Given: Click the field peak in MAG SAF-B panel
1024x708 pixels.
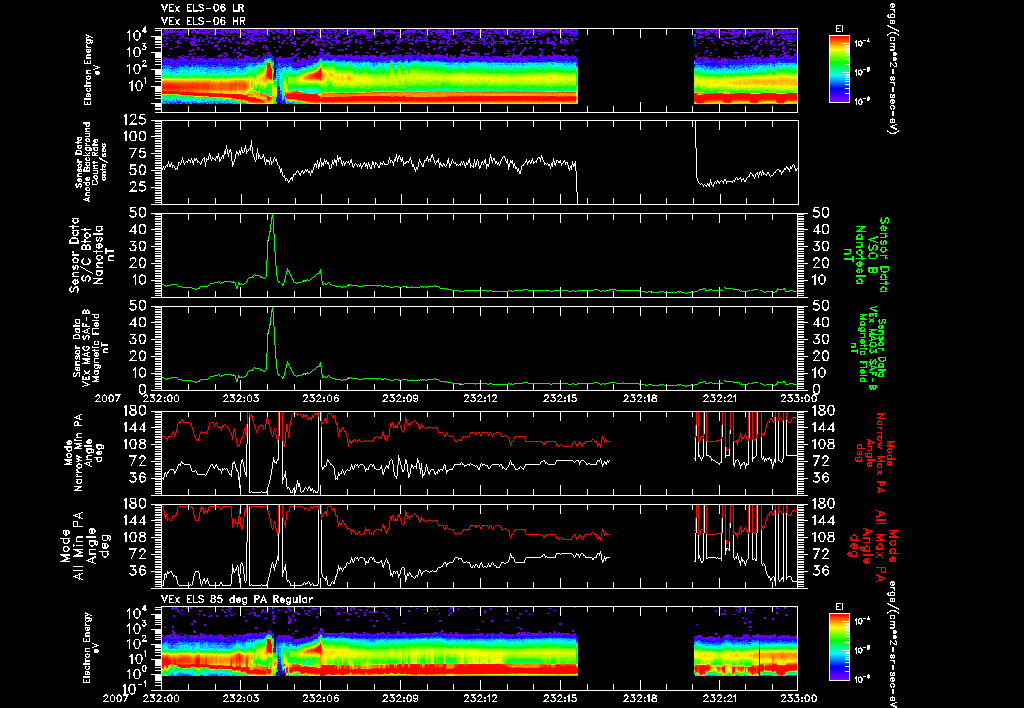Looking at the screenshot, I should pos(272,310).
